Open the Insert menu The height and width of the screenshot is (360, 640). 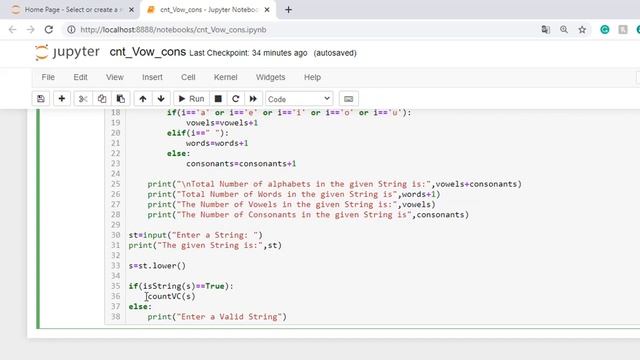(152, 77)
